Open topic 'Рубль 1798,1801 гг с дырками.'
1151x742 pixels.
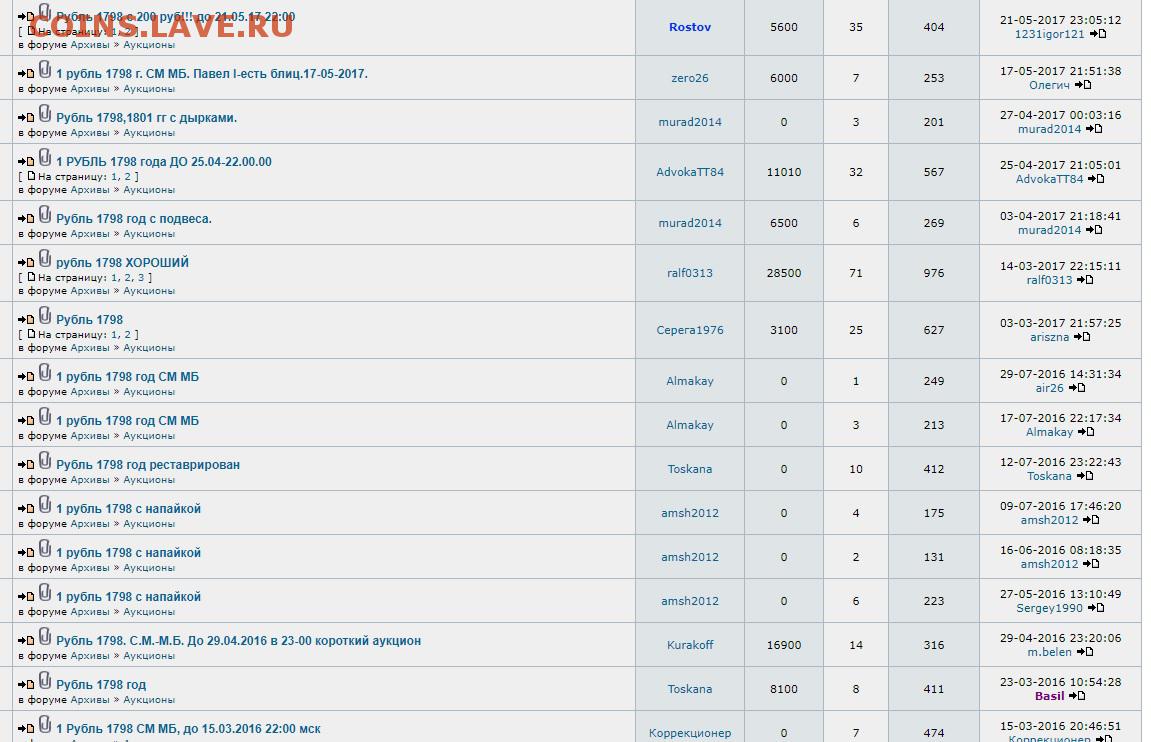(146, 117)
